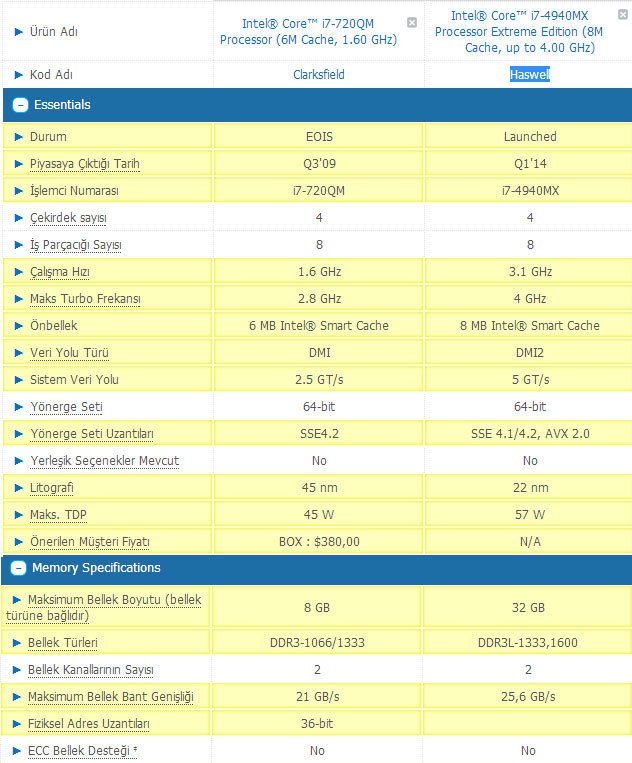Click the arrow beside Önerilen Müşteri Fiyatı

pos(18,542)
